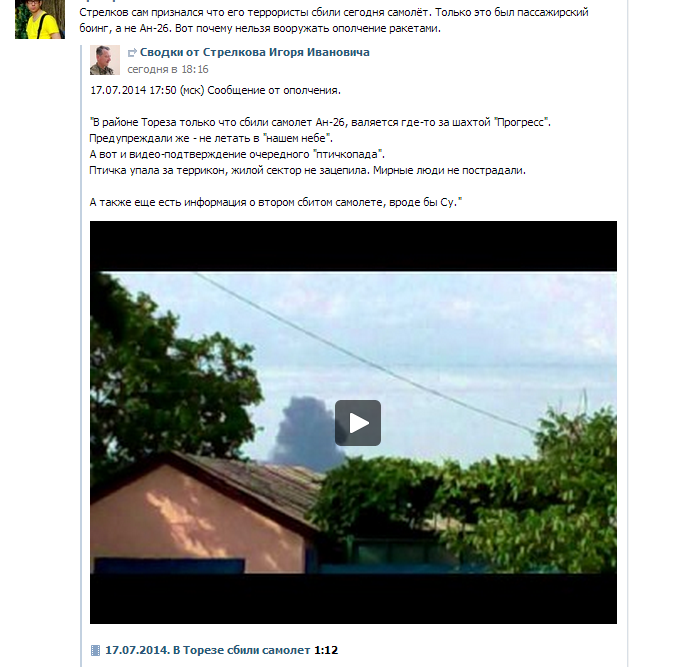Open 'Сводки от Стрелкова Игоря Ивановича' group link

coord(254,52)
